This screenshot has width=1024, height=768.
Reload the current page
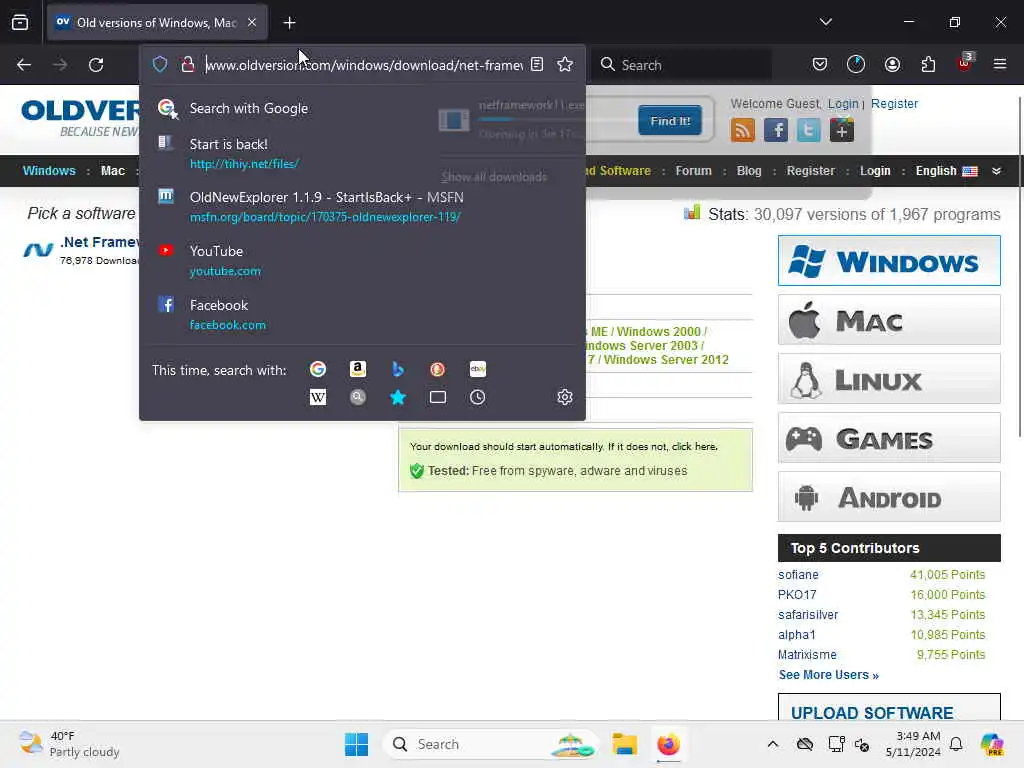[96, 65]
